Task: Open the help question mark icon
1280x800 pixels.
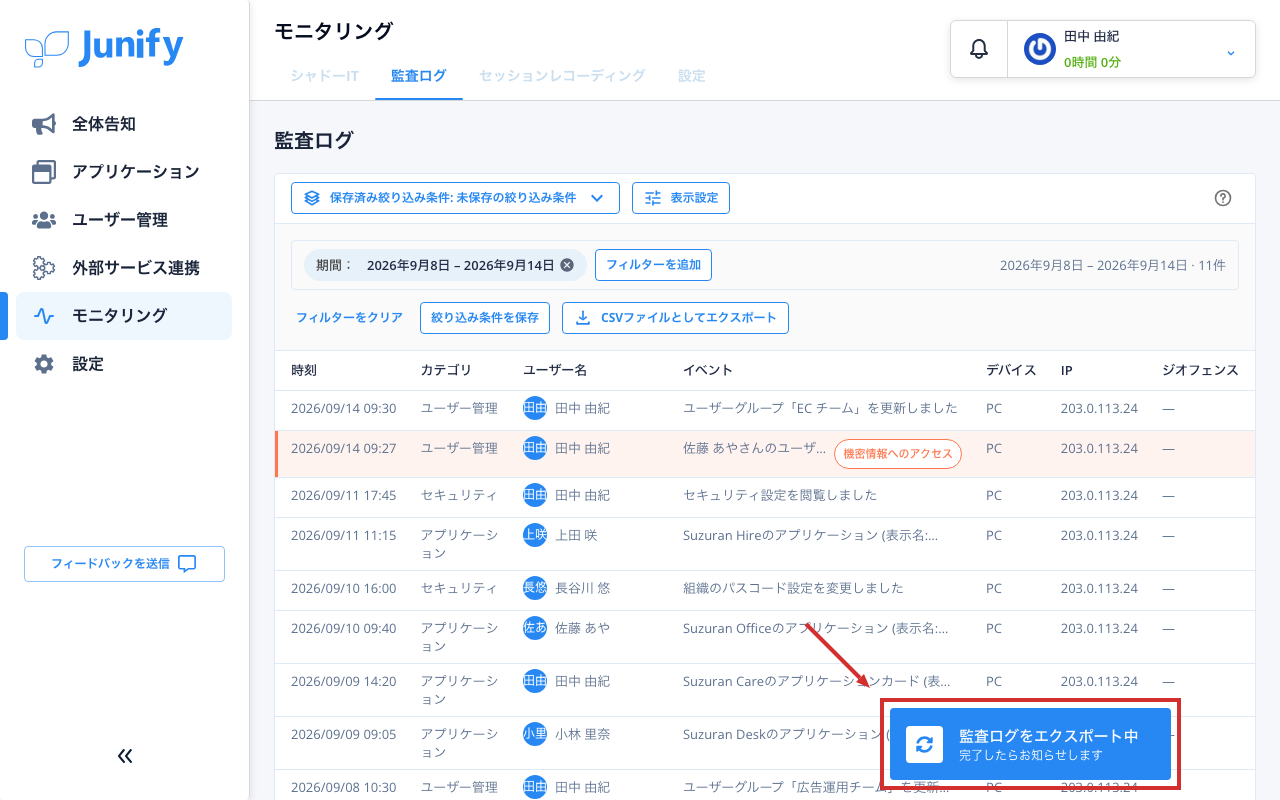Action: 1222,198
